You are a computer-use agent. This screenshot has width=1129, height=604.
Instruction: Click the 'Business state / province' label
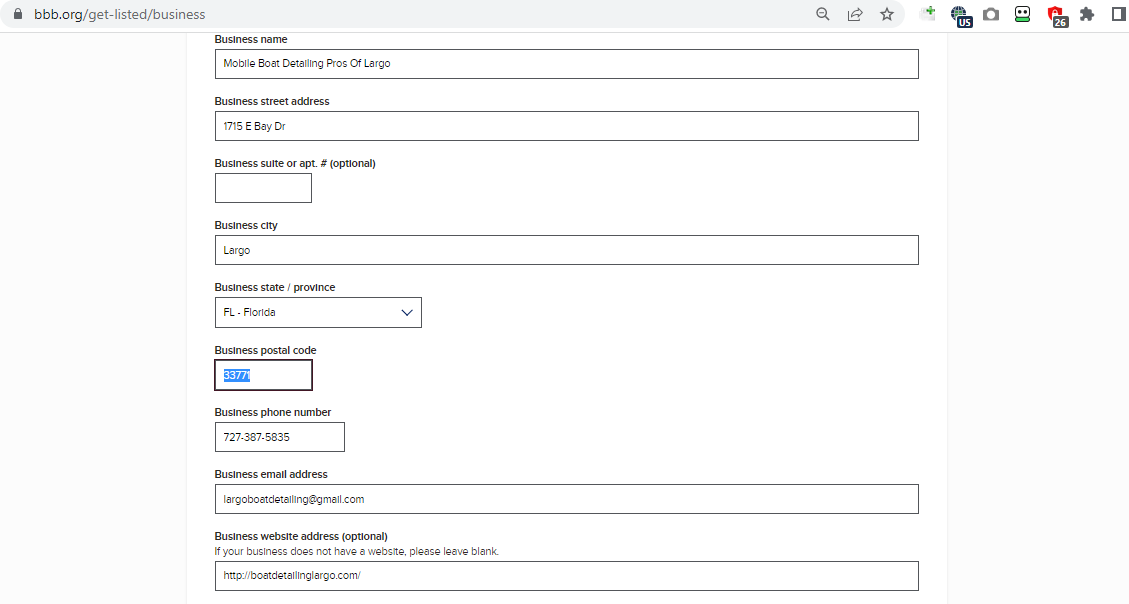click(275, 287)
